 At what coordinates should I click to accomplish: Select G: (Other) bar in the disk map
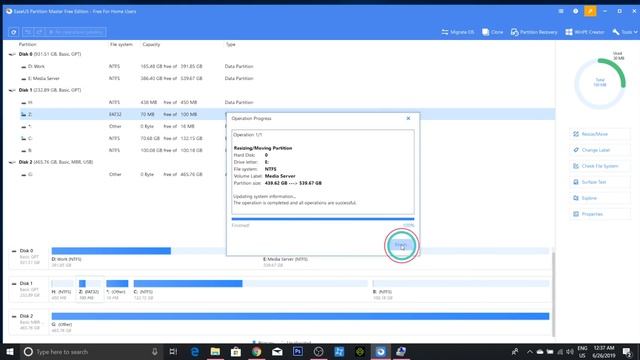(x=300, y=316)
